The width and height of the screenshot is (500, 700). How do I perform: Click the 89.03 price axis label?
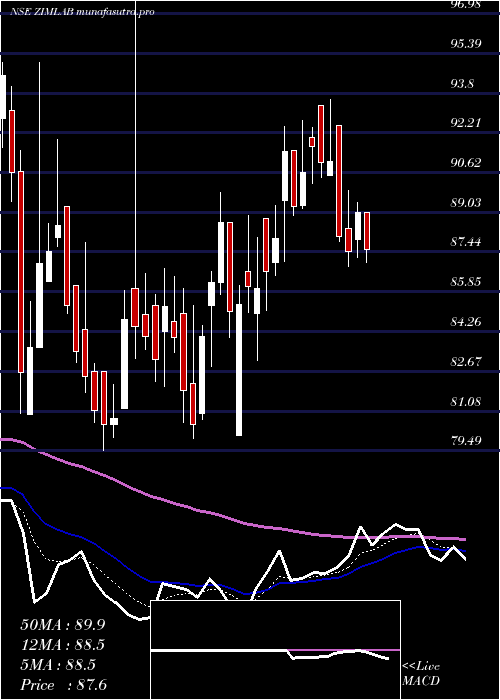466,202
